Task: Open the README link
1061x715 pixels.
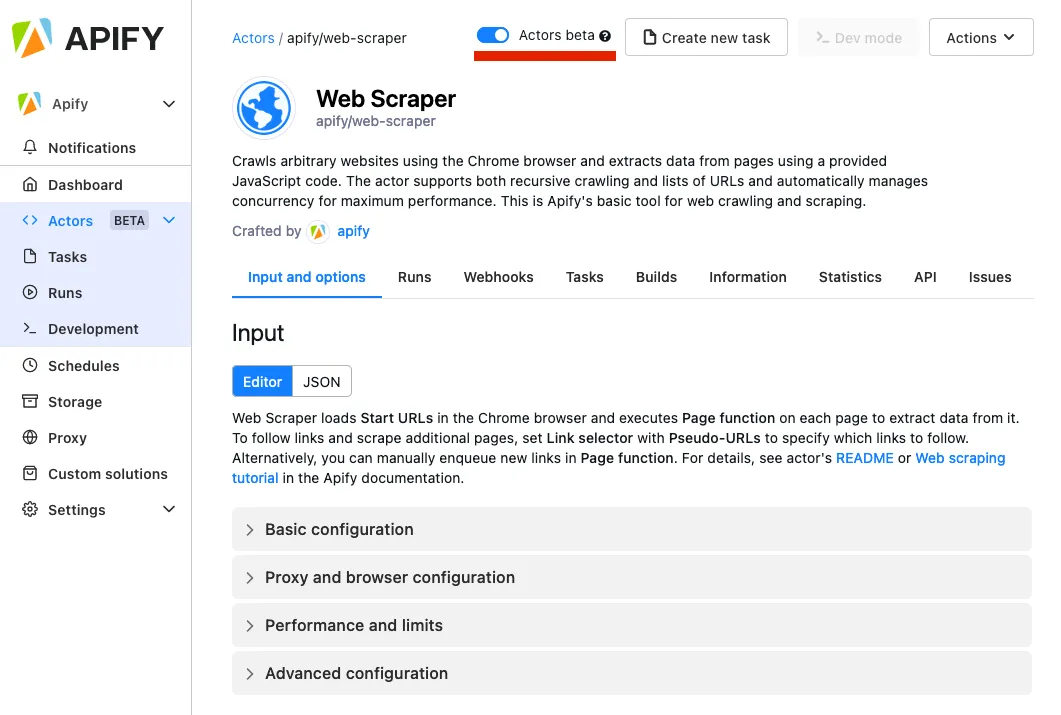Action: [x=865, y=458]
